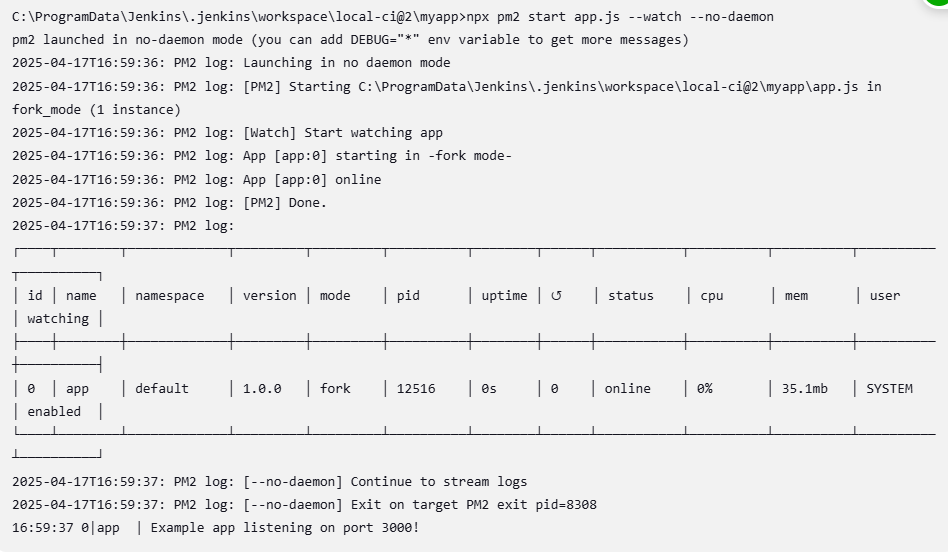Click the '[Watch] Start watching app' log line
The width and height of the screenshot is (948, 552).
click(x=227, y=132)
